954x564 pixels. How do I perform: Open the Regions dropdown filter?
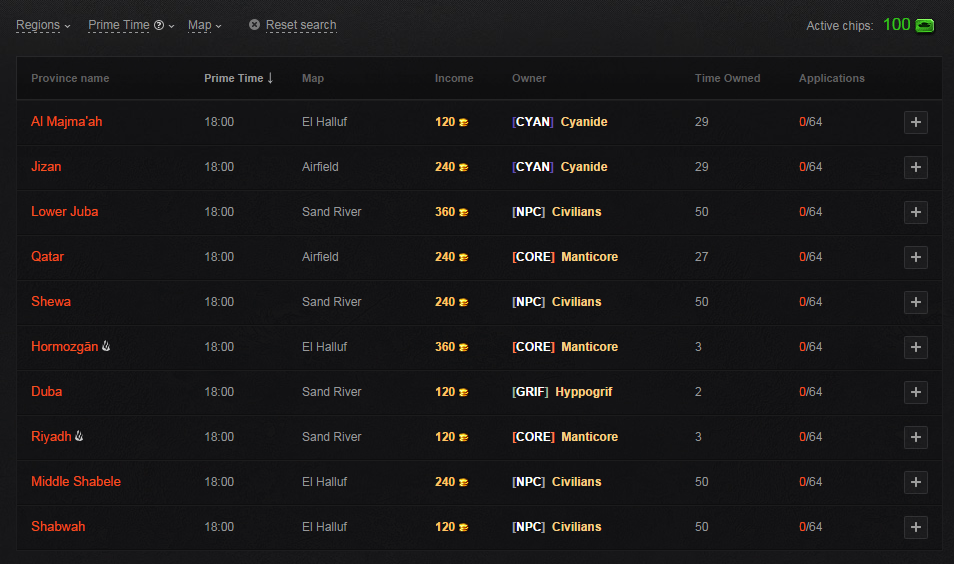(x=43, y=25)
